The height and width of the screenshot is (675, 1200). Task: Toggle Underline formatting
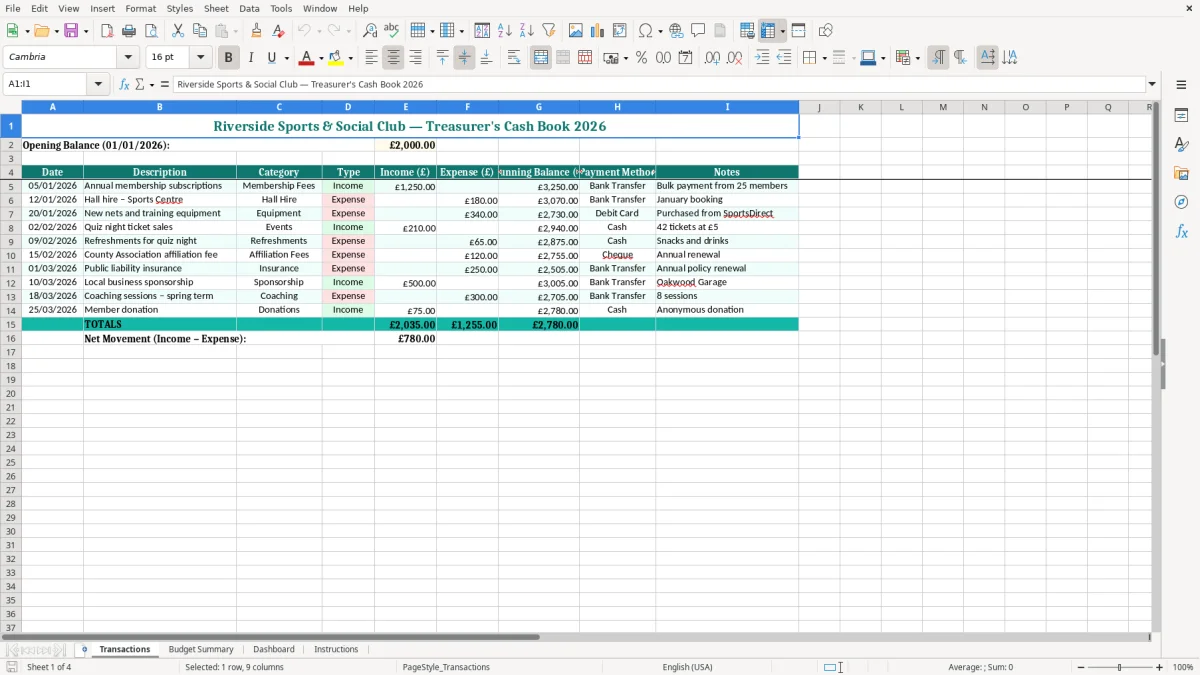tap(271, 58)
